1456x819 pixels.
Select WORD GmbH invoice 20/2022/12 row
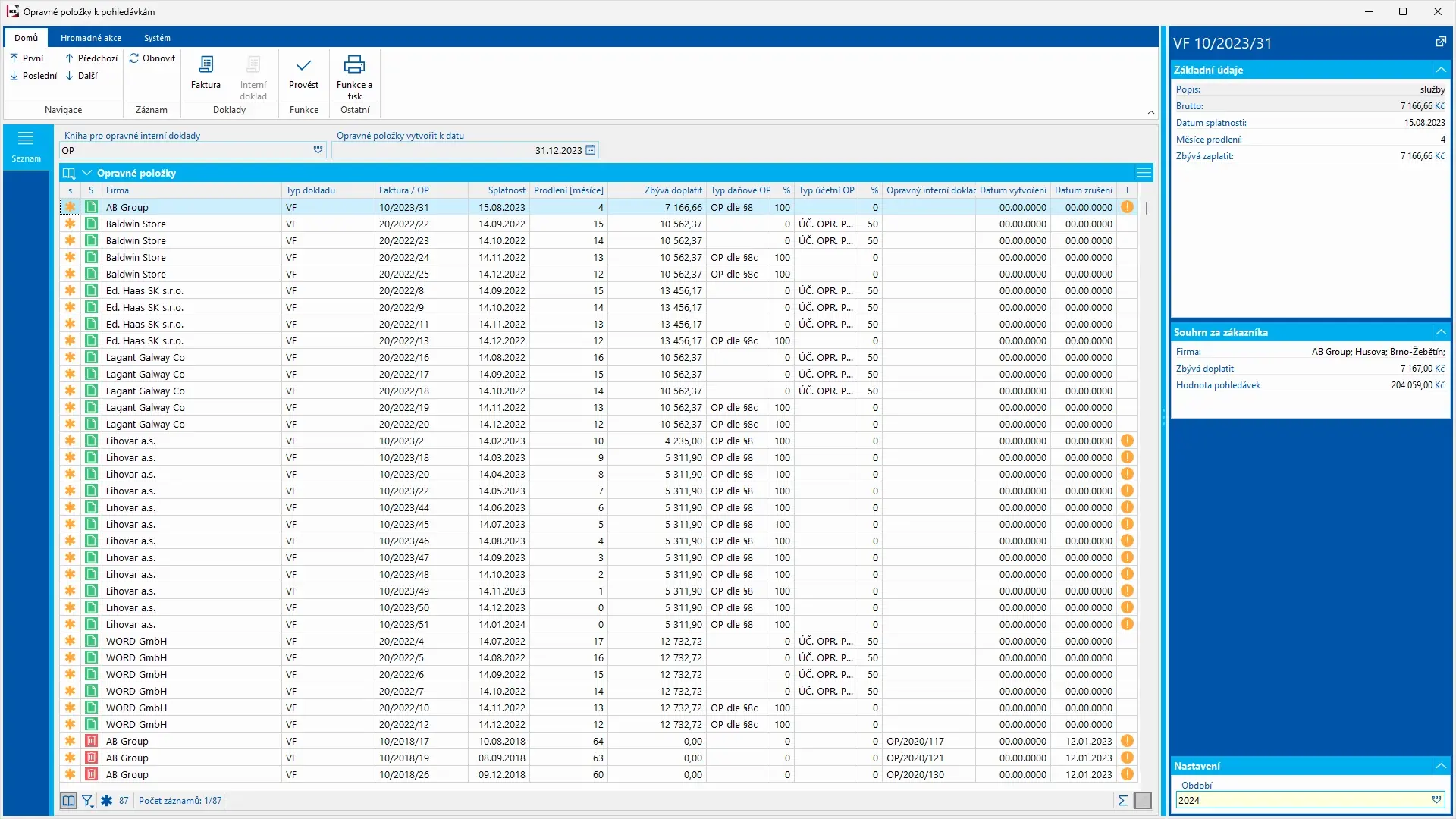[599, 724]
